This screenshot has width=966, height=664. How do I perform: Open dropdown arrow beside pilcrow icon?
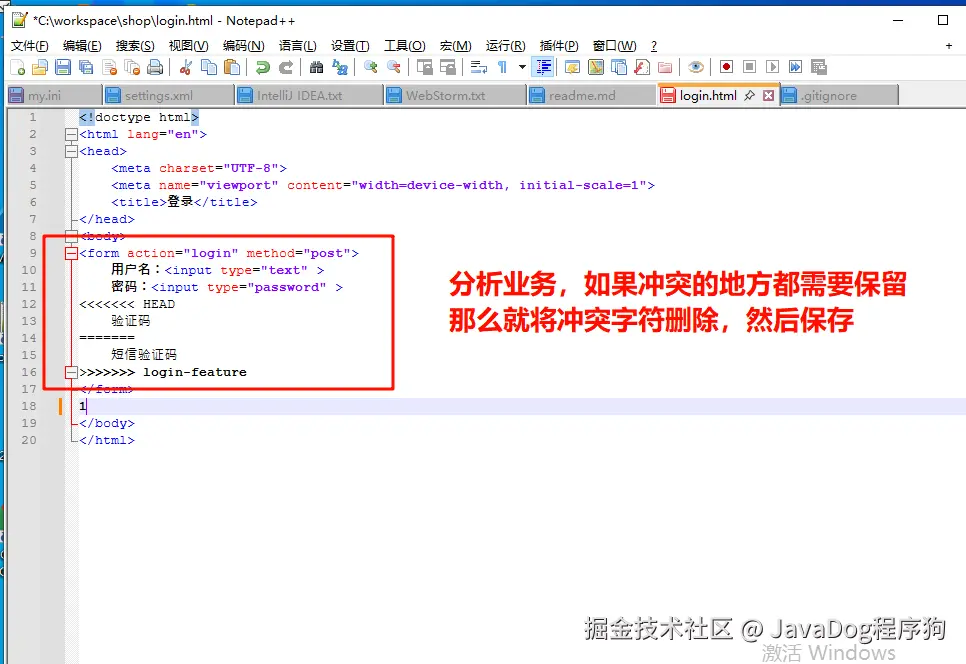(x=522, y=67)
